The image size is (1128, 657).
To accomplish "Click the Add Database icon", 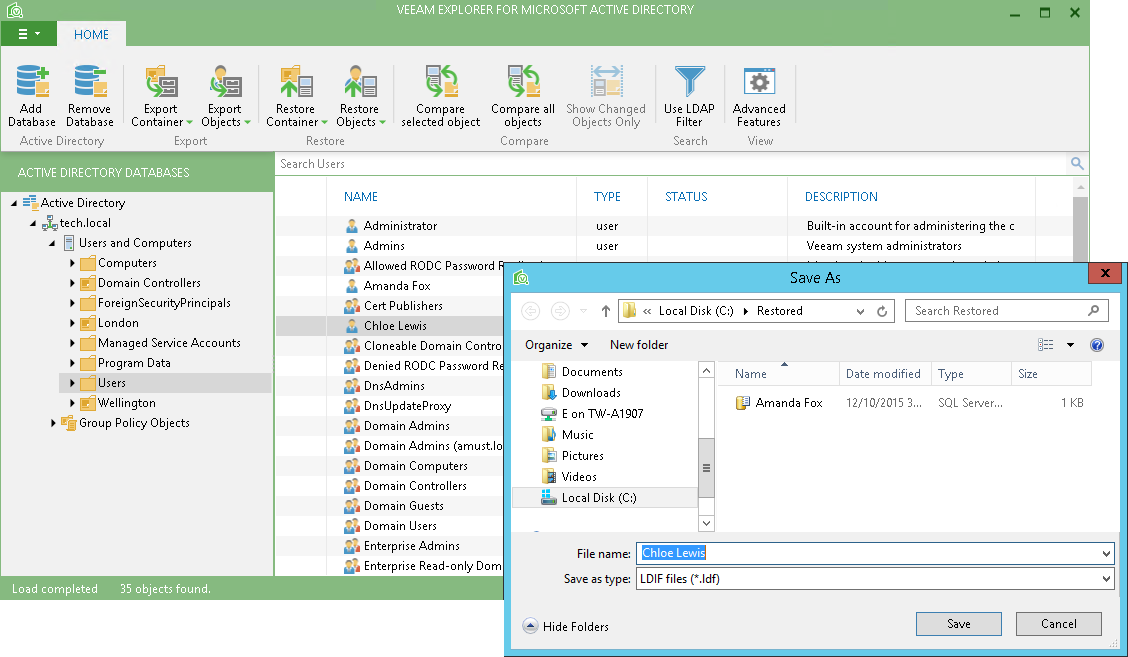I will tap(32, 81).
